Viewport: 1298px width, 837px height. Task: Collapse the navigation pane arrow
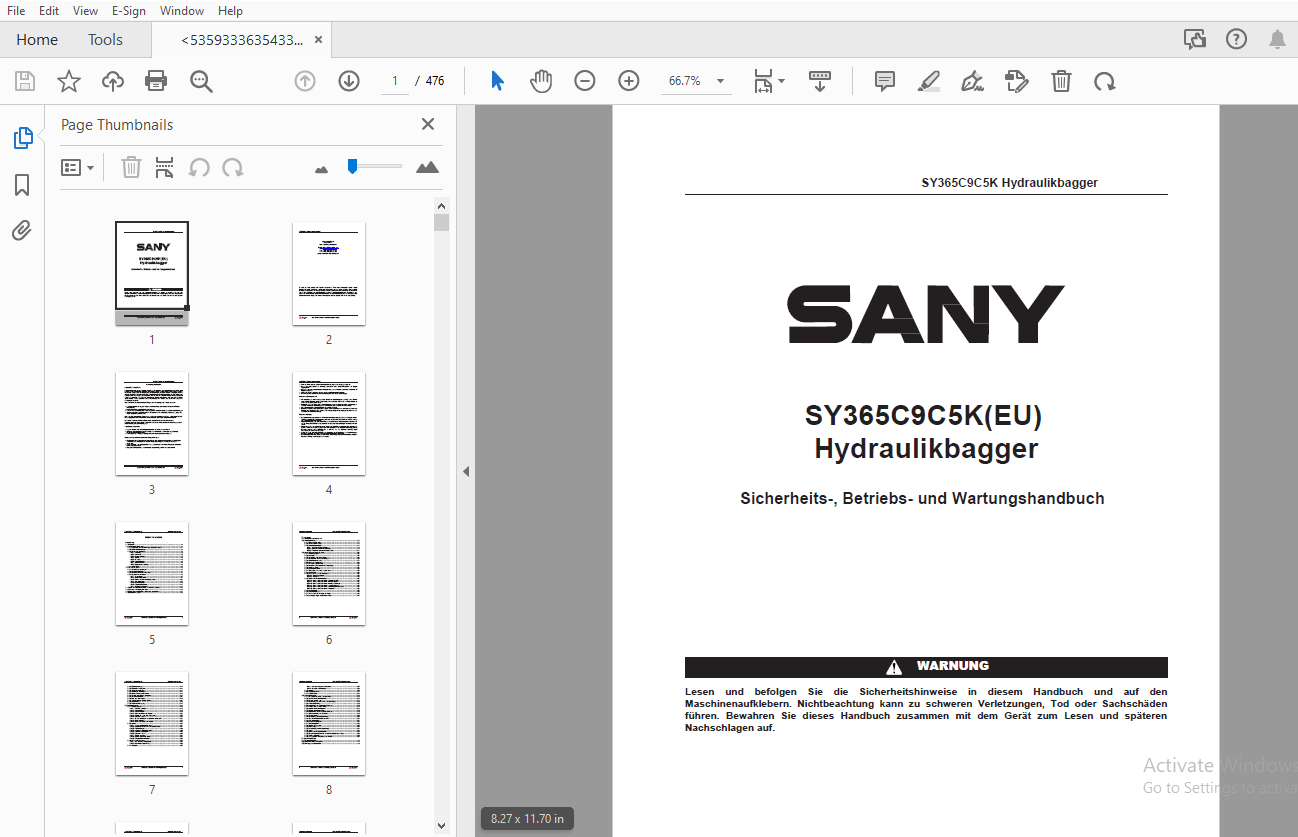point(465,471)
